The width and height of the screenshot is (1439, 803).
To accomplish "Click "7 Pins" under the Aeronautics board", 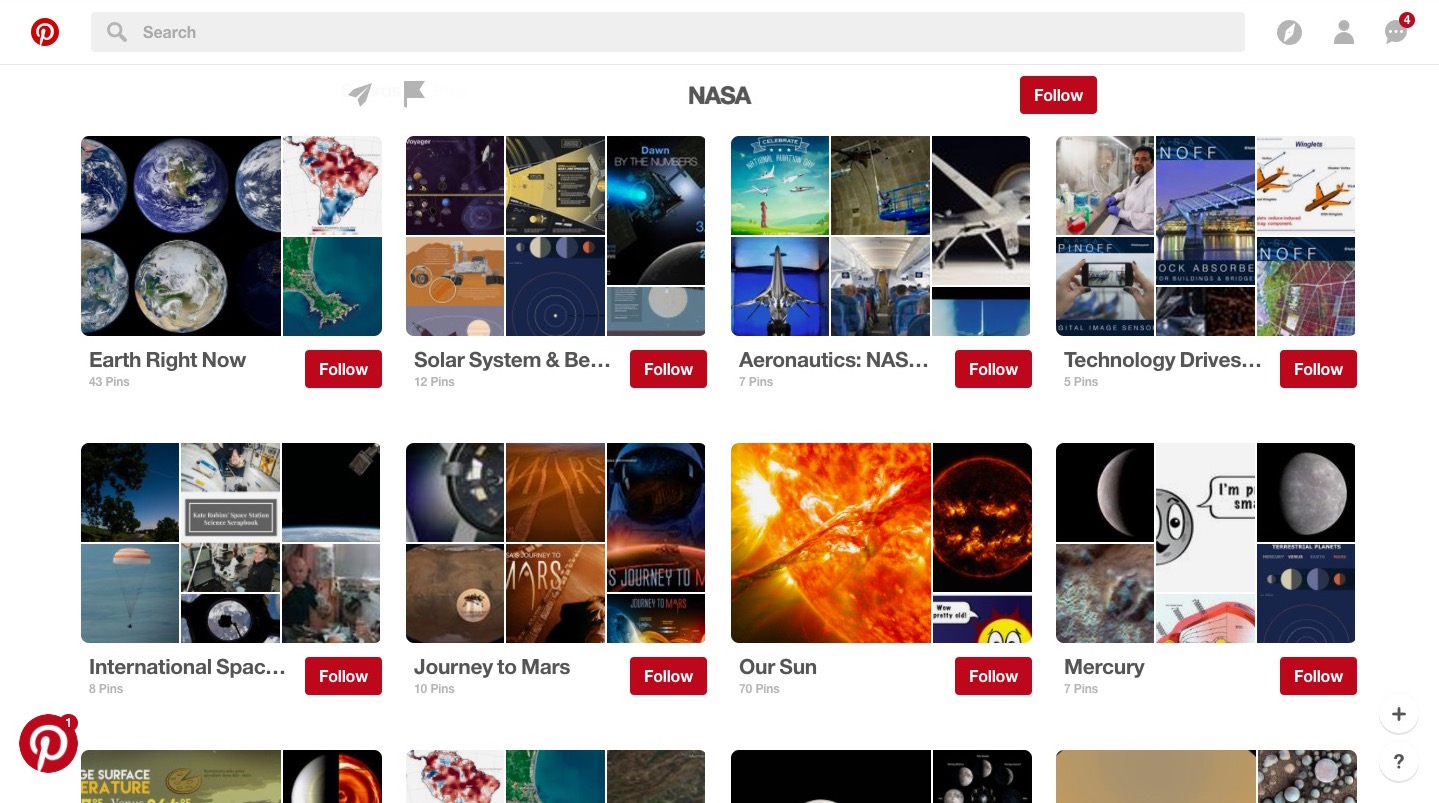I will pyautogui.click(x=756, y=382).
